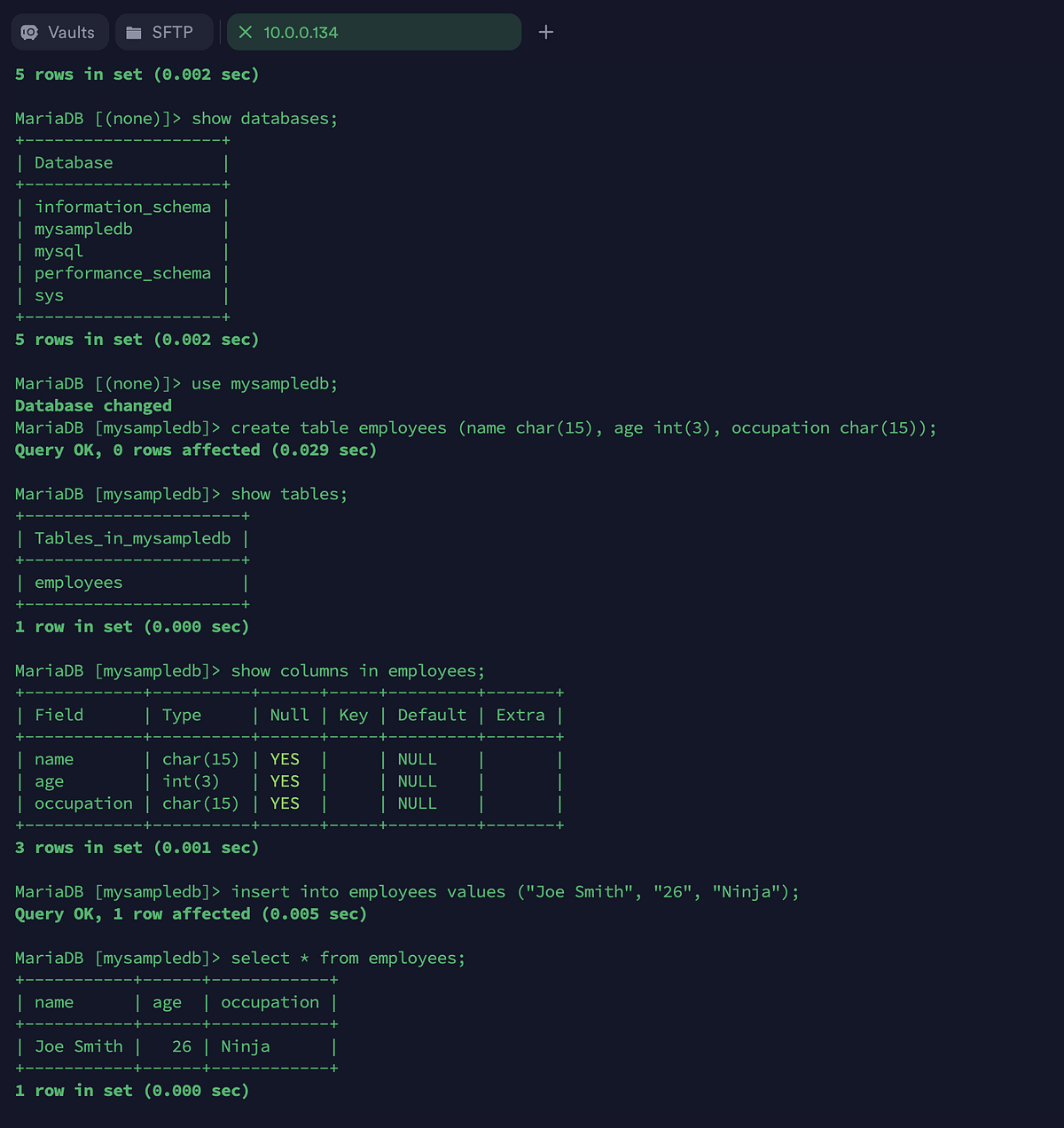Click the Ninja value in the select output

246,1046
